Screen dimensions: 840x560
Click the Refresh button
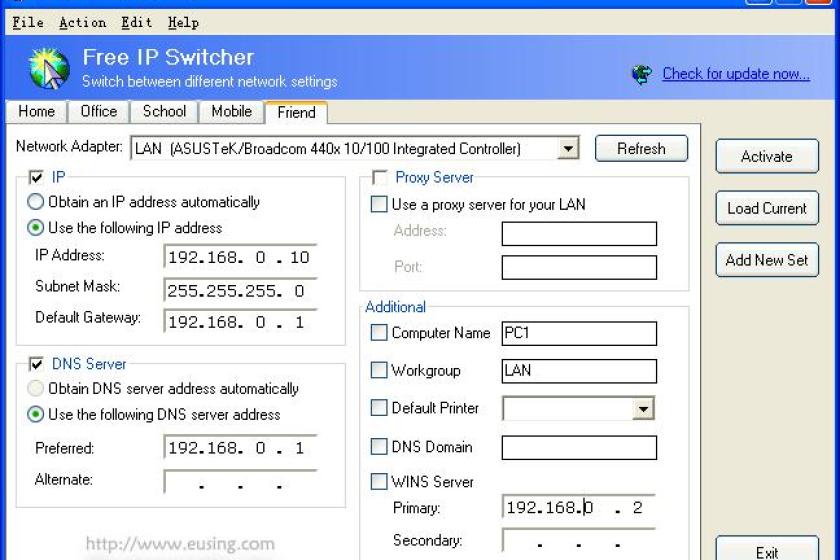(x=641, y=148)
